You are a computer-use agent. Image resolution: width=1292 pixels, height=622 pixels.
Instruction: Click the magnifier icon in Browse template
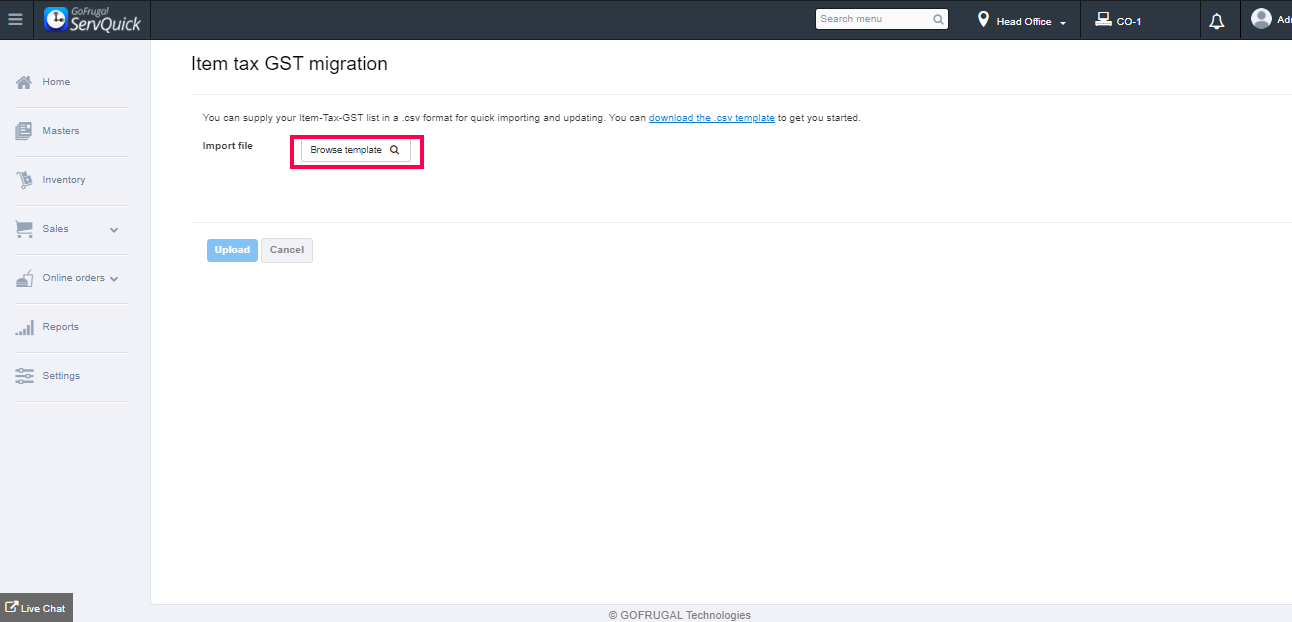[394, 150]
